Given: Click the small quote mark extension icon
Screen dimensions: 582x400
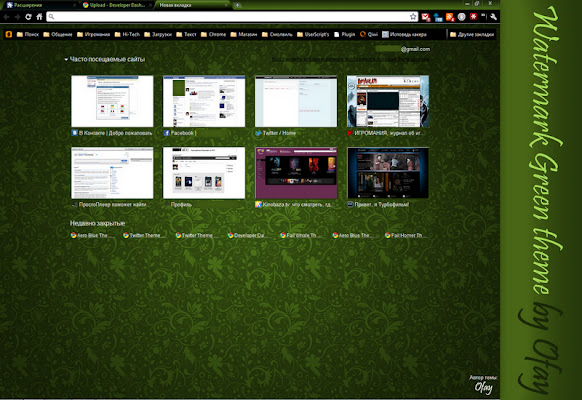Looking at the screenshot, I should 483,16.
